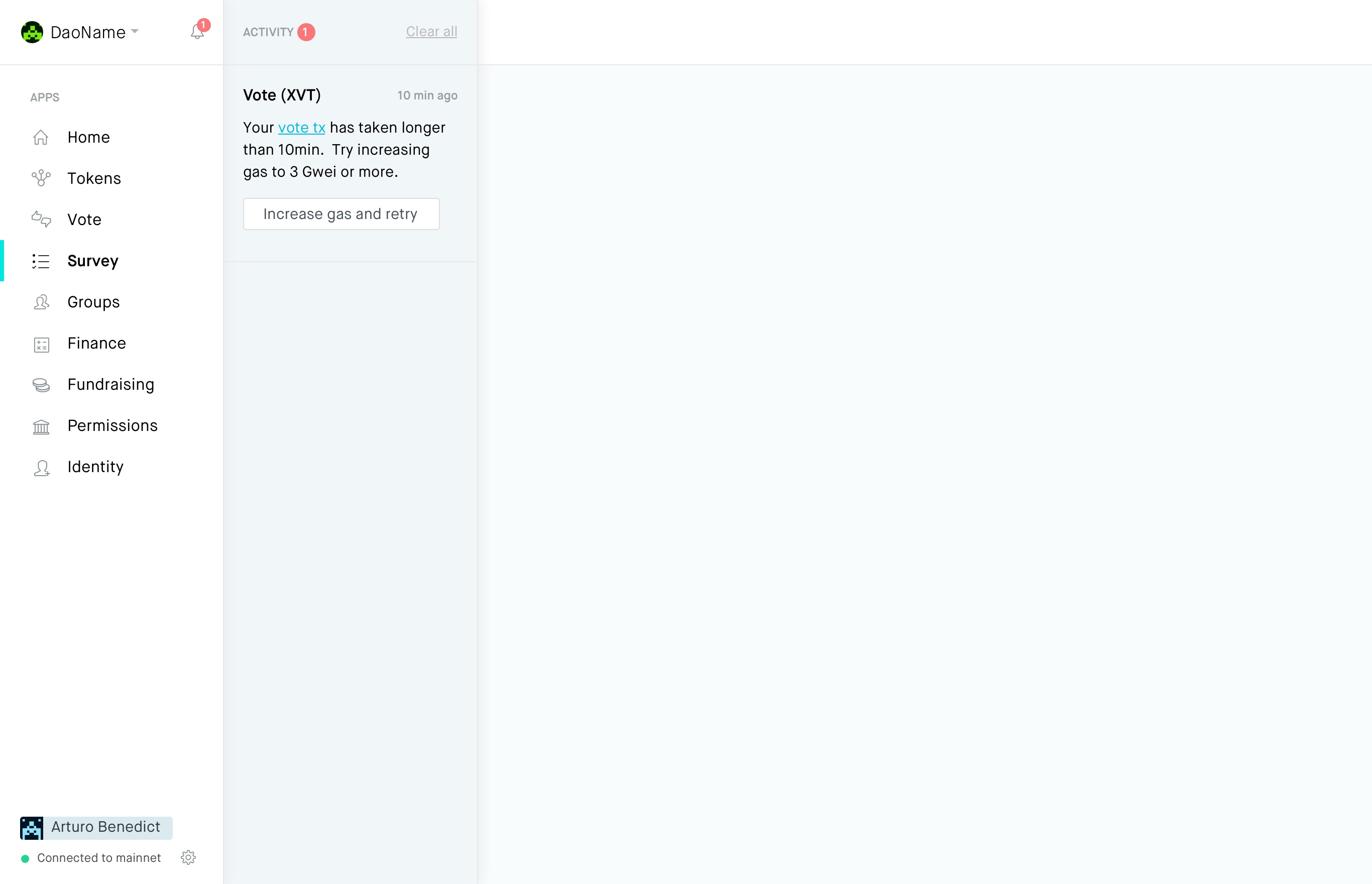Go to the Home app

coord(88,137)
